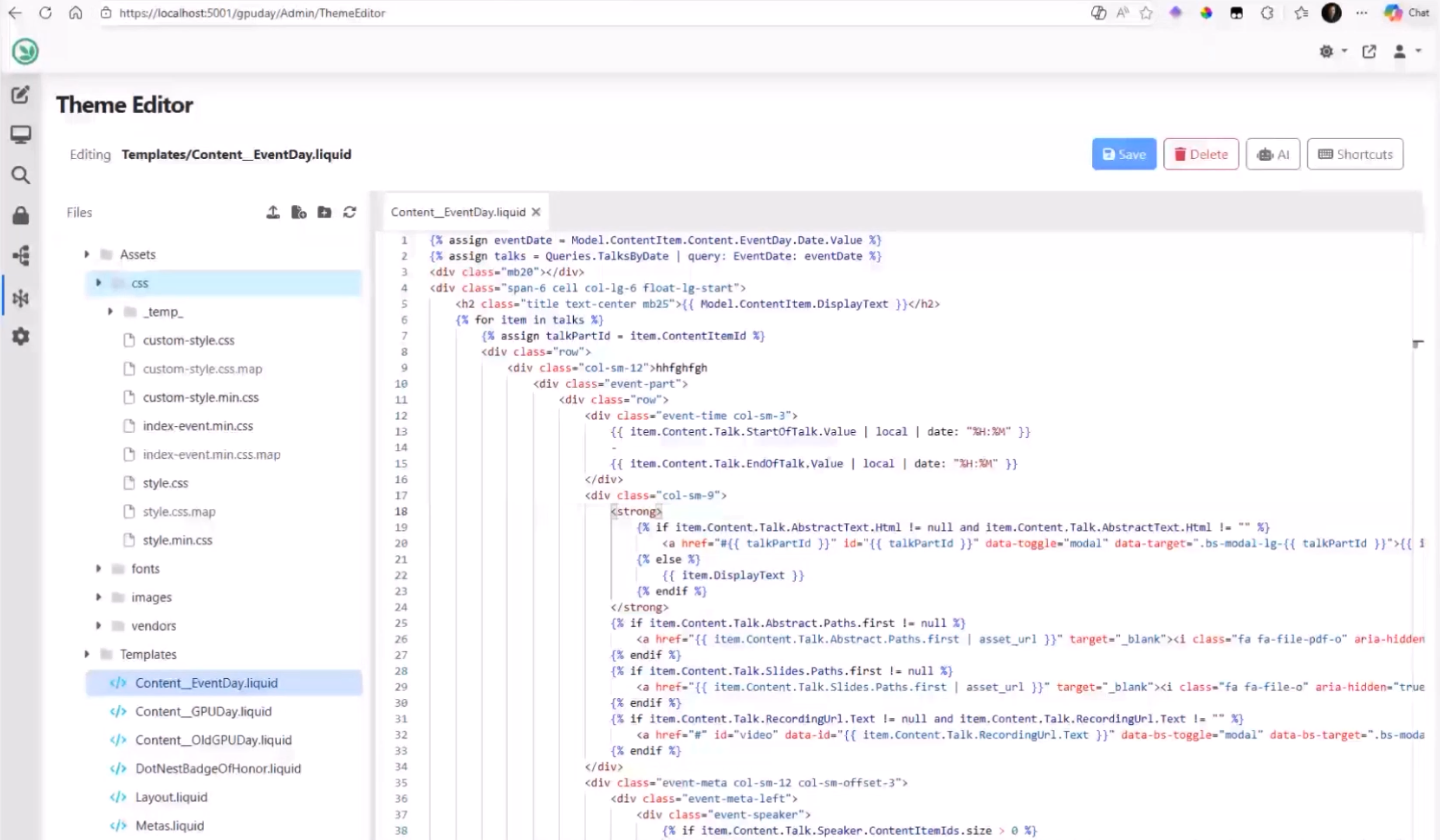Screen dimensions: 1440x840
Task: Open the workflows sidebar icon
Action: pos(20,256)
